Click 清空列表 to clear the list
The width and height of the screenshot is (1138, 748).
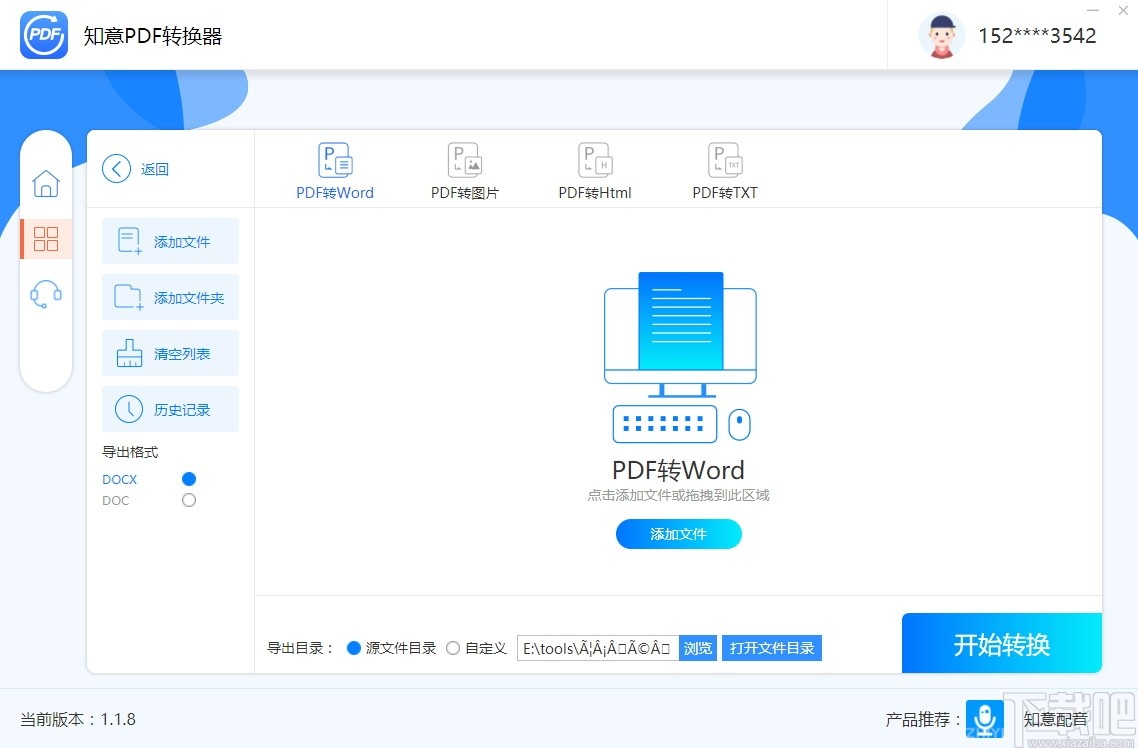pos(170,353)
